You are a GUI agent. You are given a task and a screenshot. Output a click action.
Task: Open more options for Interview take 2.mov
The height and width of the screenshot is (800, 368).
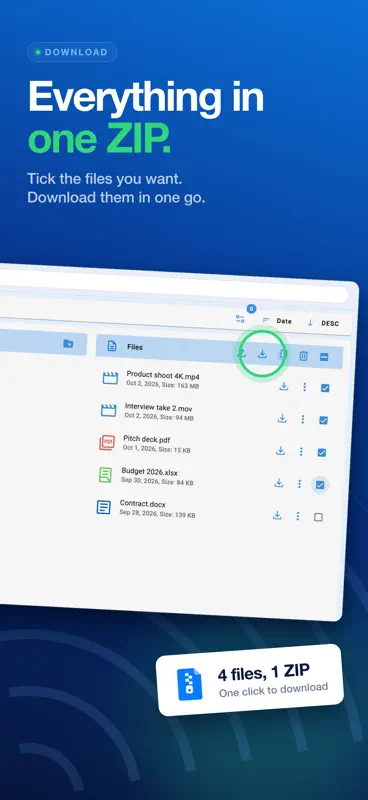(303, 419)
